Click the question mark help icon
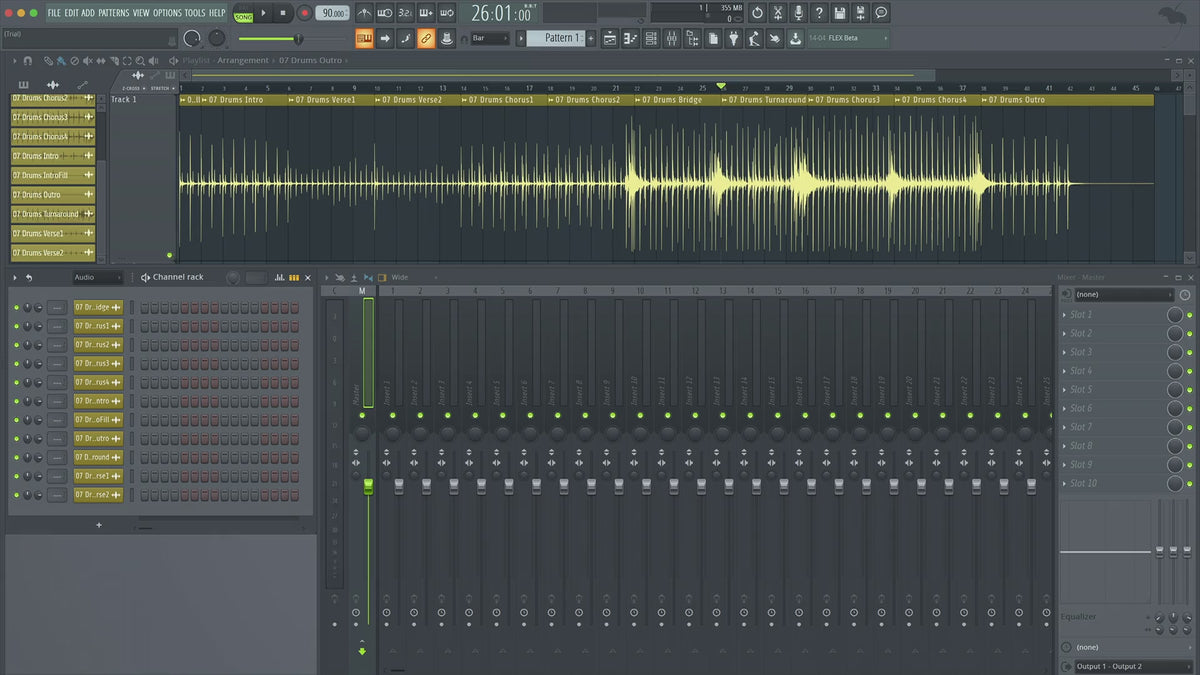The width and height of the screenshot is (1200, 675). click(819, 13)
